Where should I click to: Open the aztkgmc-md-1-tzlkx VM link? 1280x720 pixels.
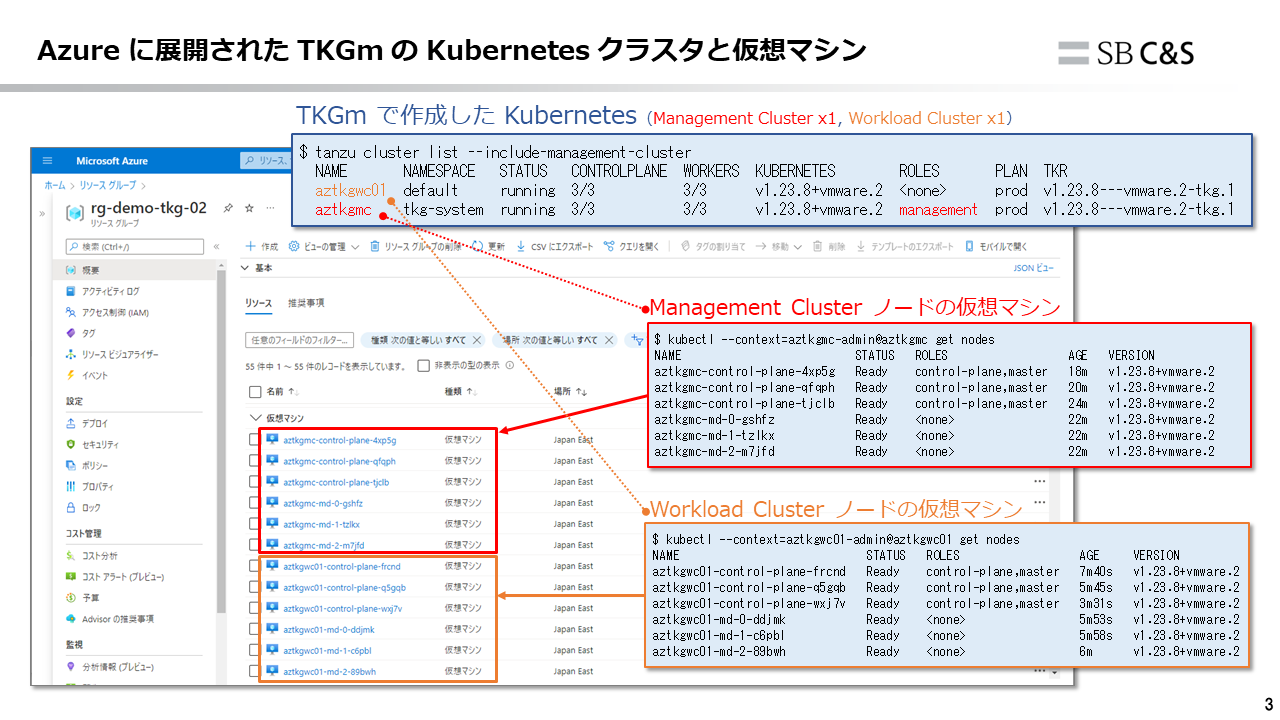[x=321, y=524]
